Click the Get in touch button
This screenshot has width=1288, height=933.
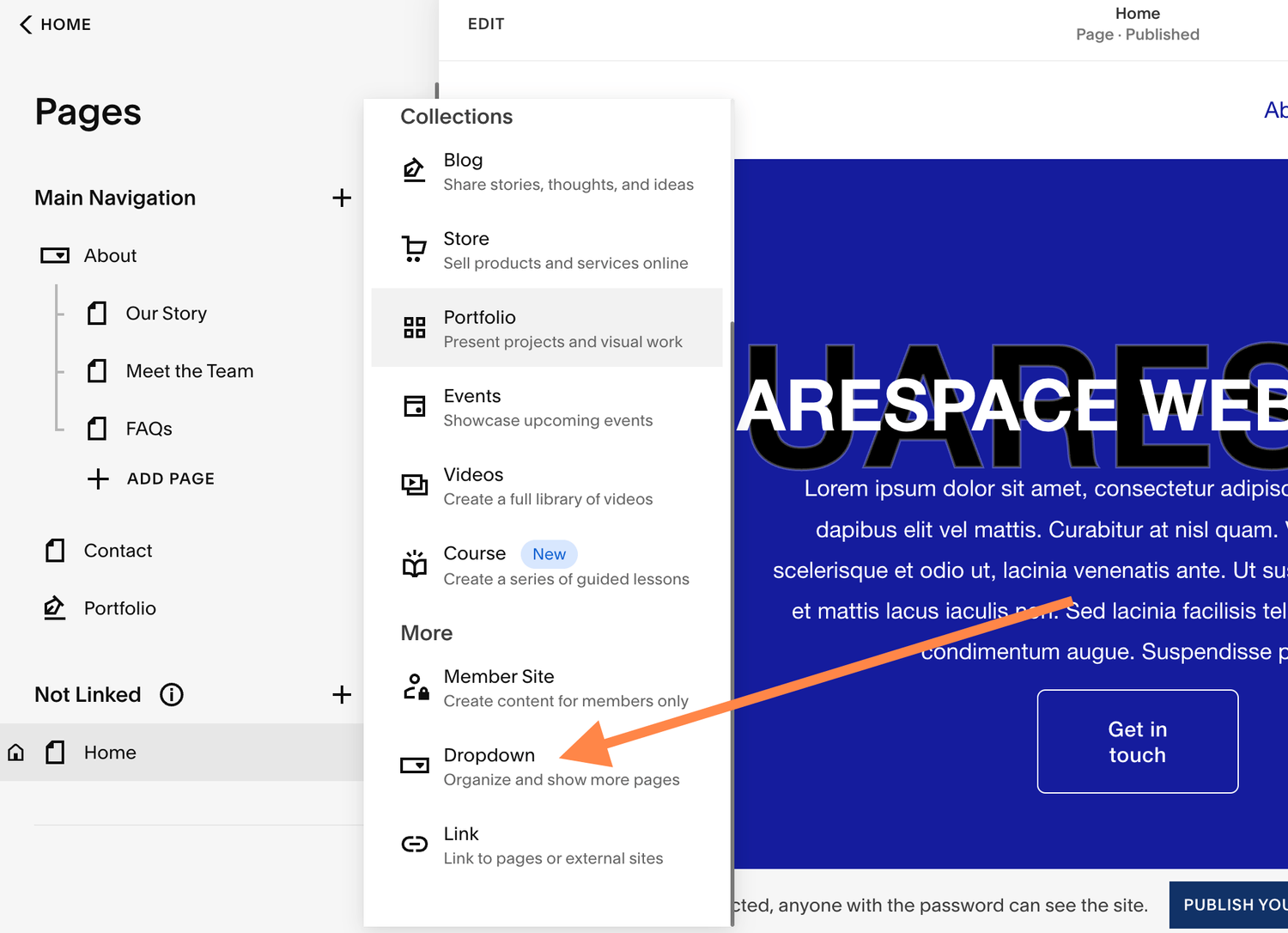tap(1137, 741)
